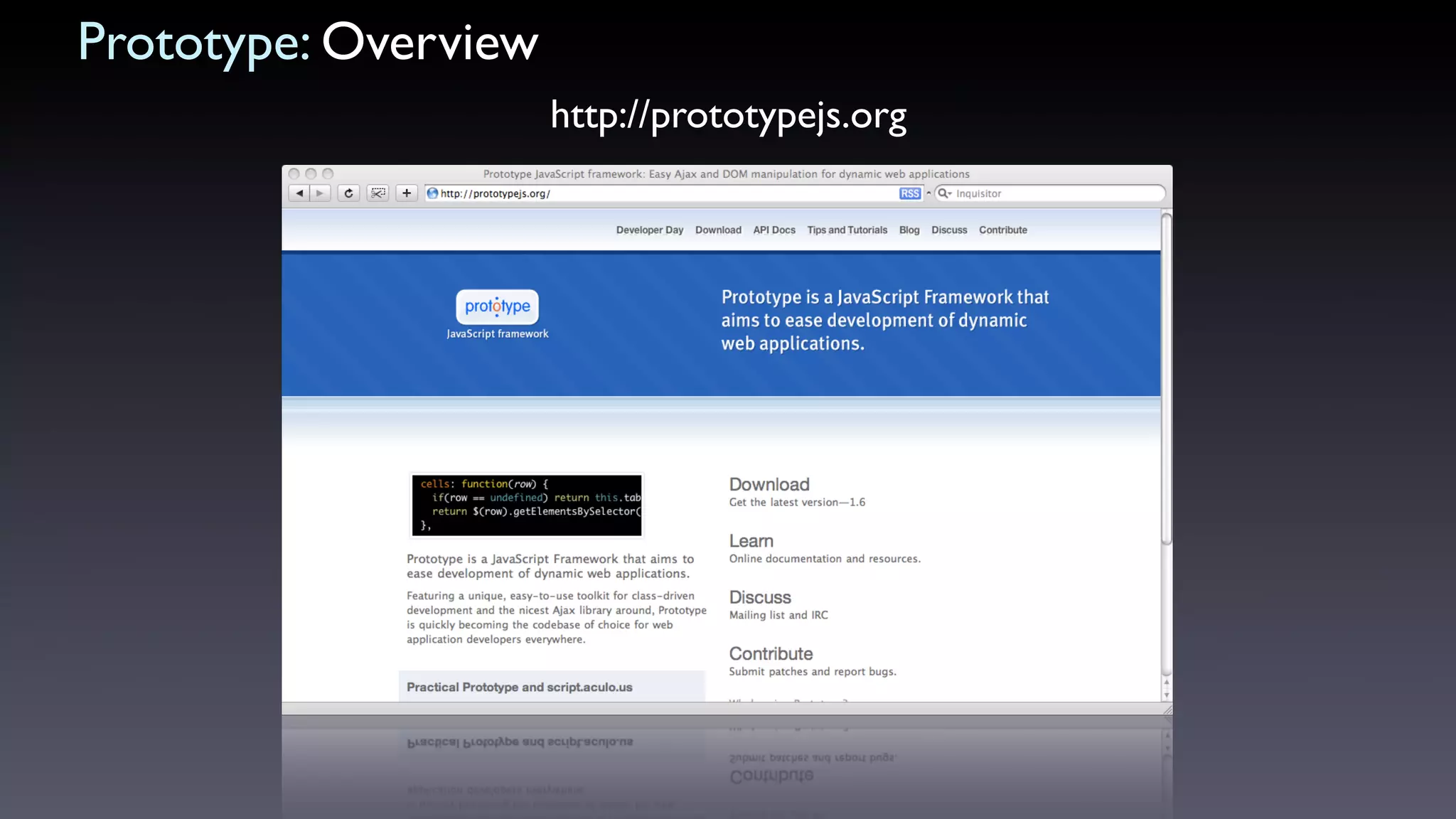
Task: Open the Blog nav item
Action: [x=909, y=230]
